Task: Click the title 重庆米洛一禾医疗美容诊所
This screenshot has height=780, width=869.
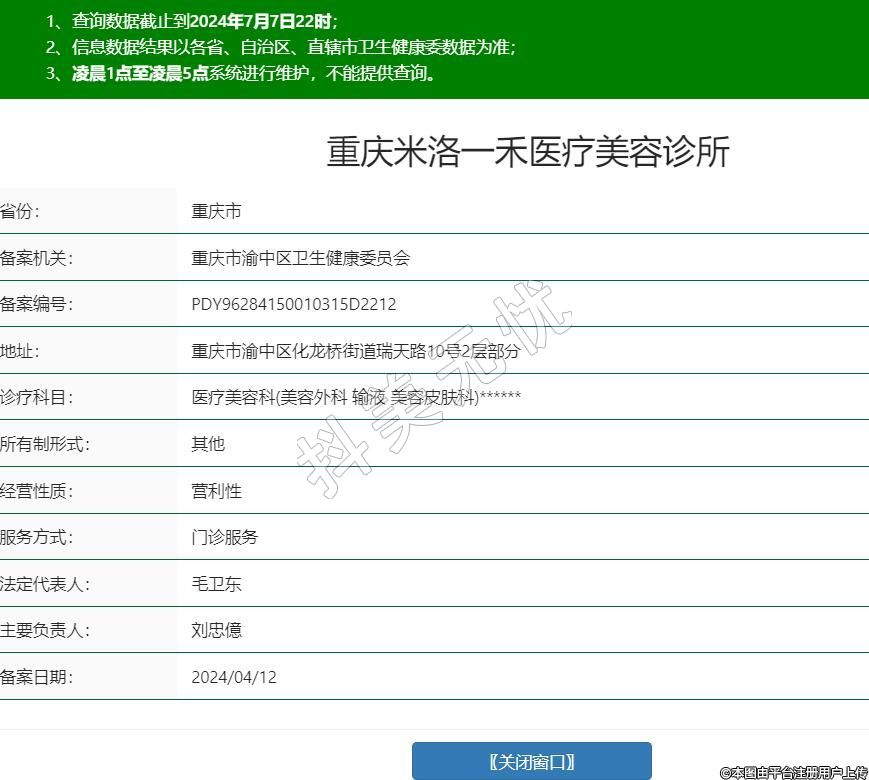Action: pos(528,152)
